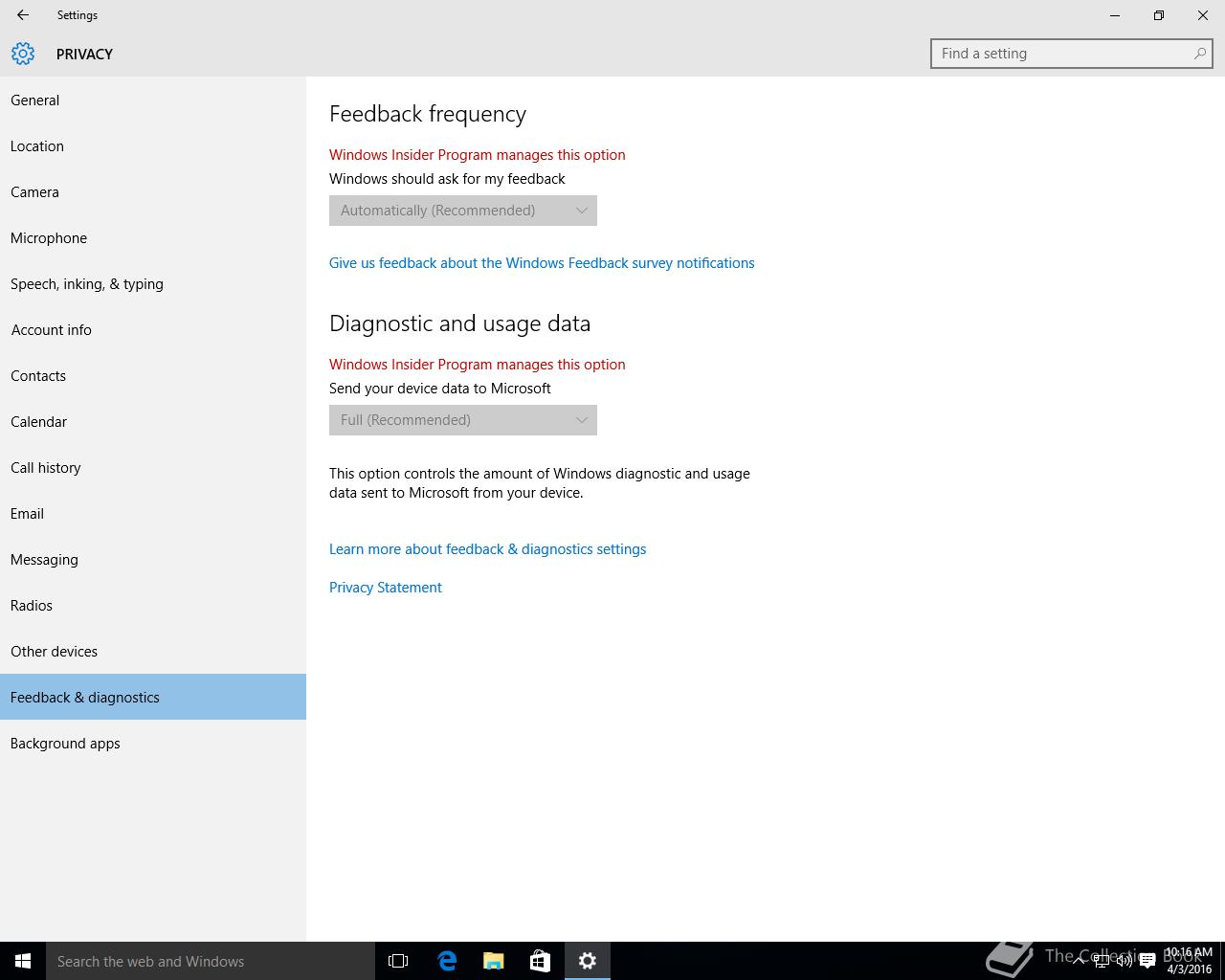Click the Find a setting search box
Image resolution: width=1225 pixels, height=980 pixels.
1071,54
